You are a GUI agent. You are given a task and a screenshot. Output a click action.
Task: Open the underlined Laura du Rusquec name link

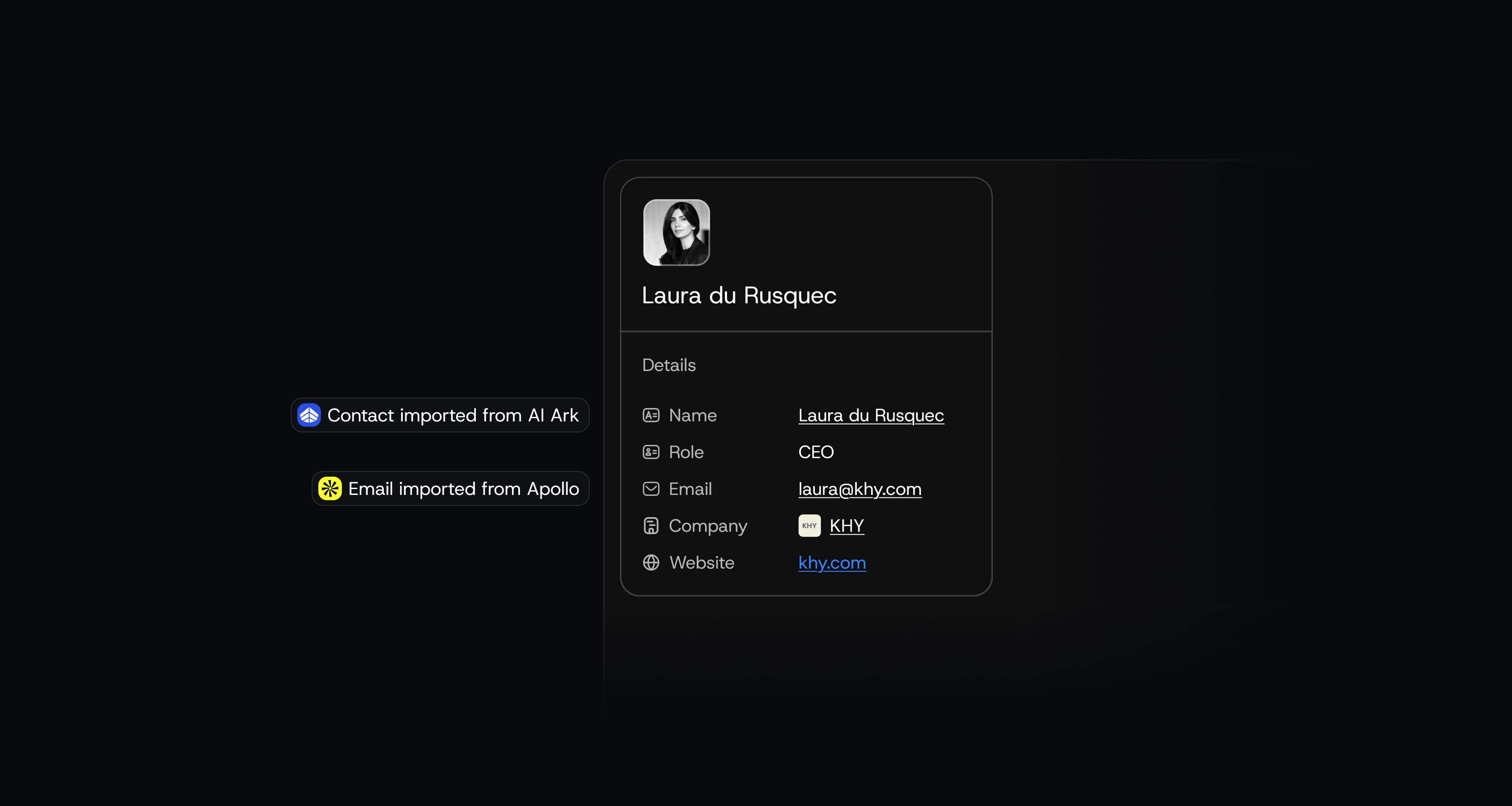[x=871, y=415]
